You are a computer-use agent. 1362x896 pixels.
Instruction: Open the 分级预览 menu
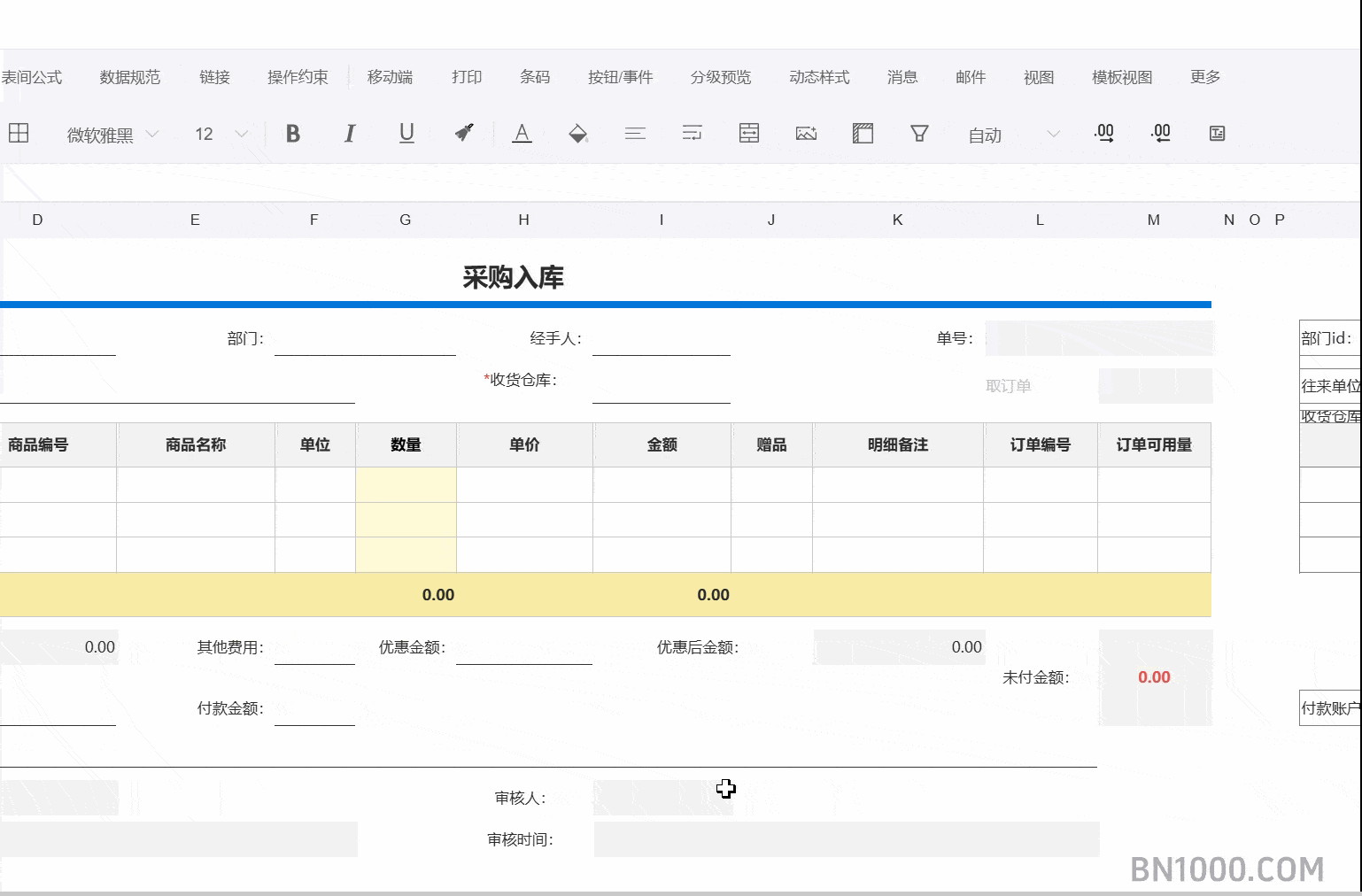721,77
